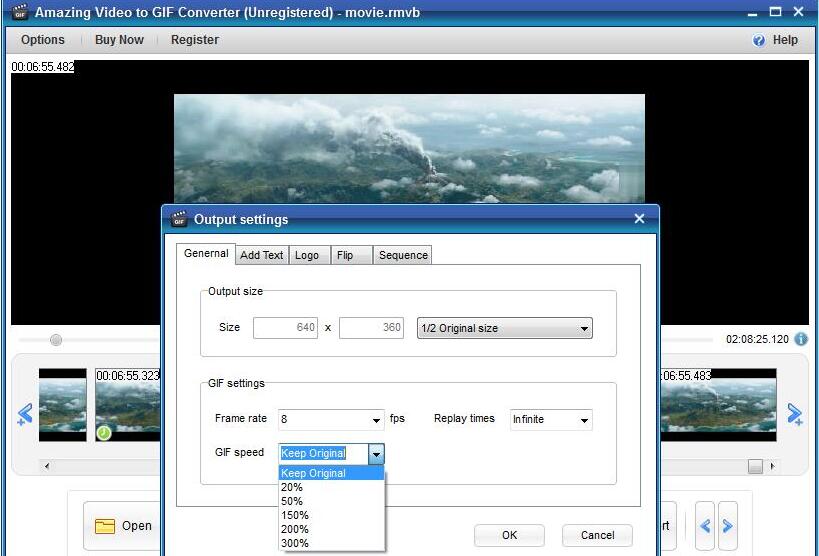
Task: Choose 200% GIF speed
Action: [x=331, y=529]
